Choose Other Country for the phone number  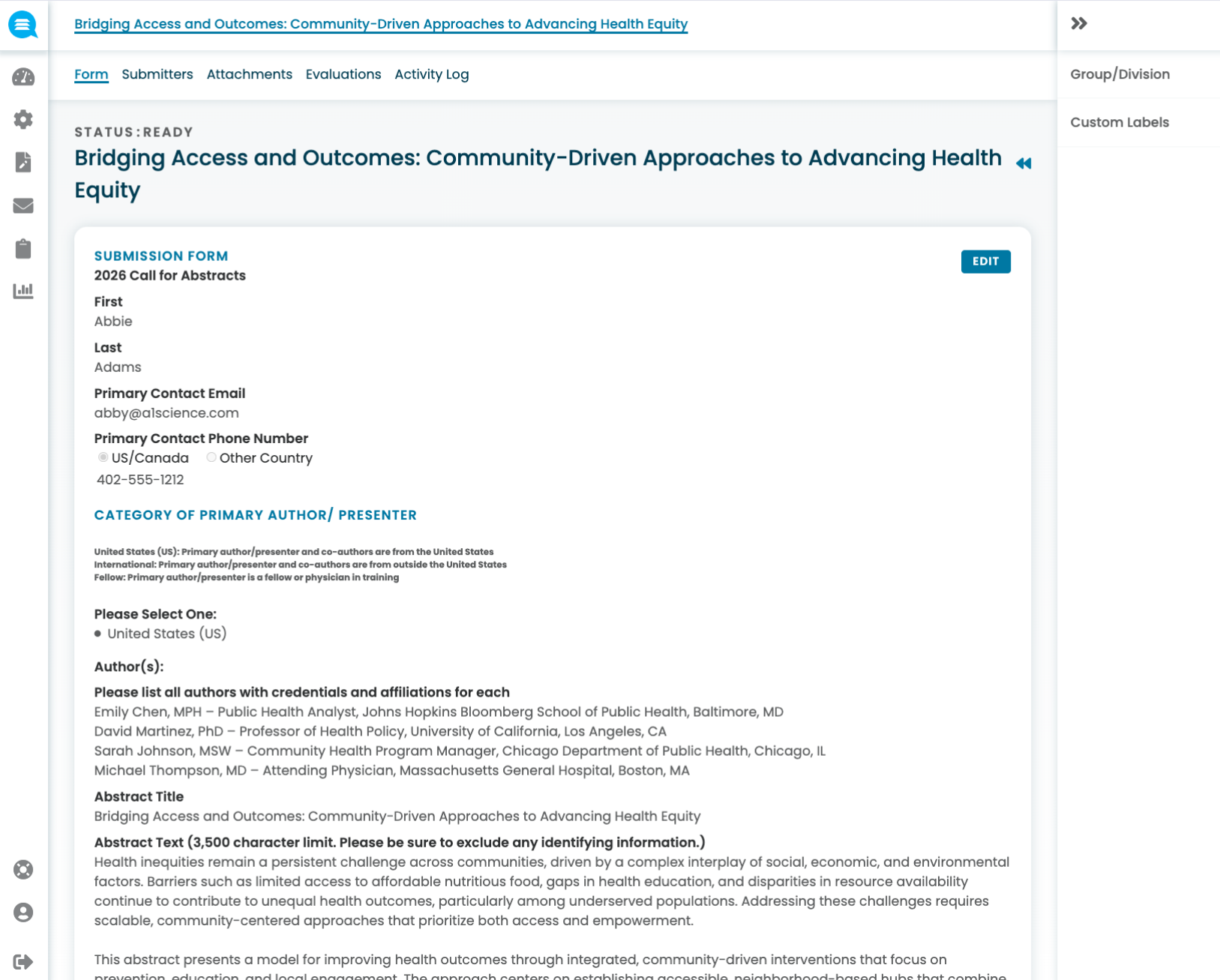[211, 457]
